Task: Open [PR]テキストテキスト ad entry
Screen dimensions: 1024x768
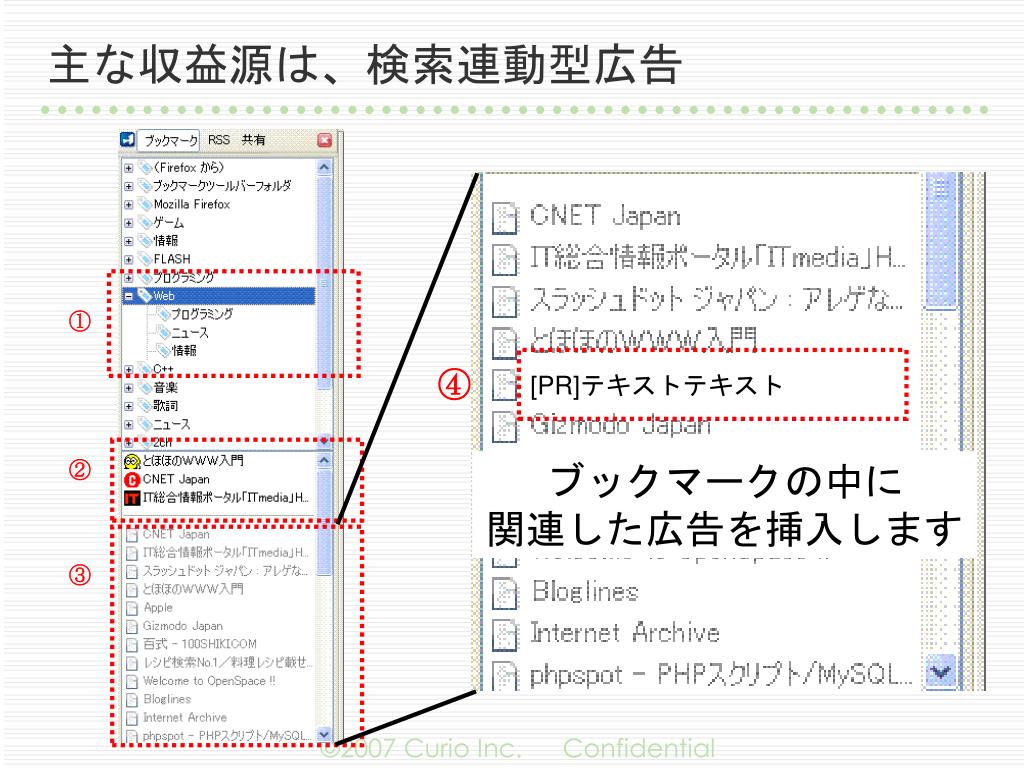Action: (656, 385)
